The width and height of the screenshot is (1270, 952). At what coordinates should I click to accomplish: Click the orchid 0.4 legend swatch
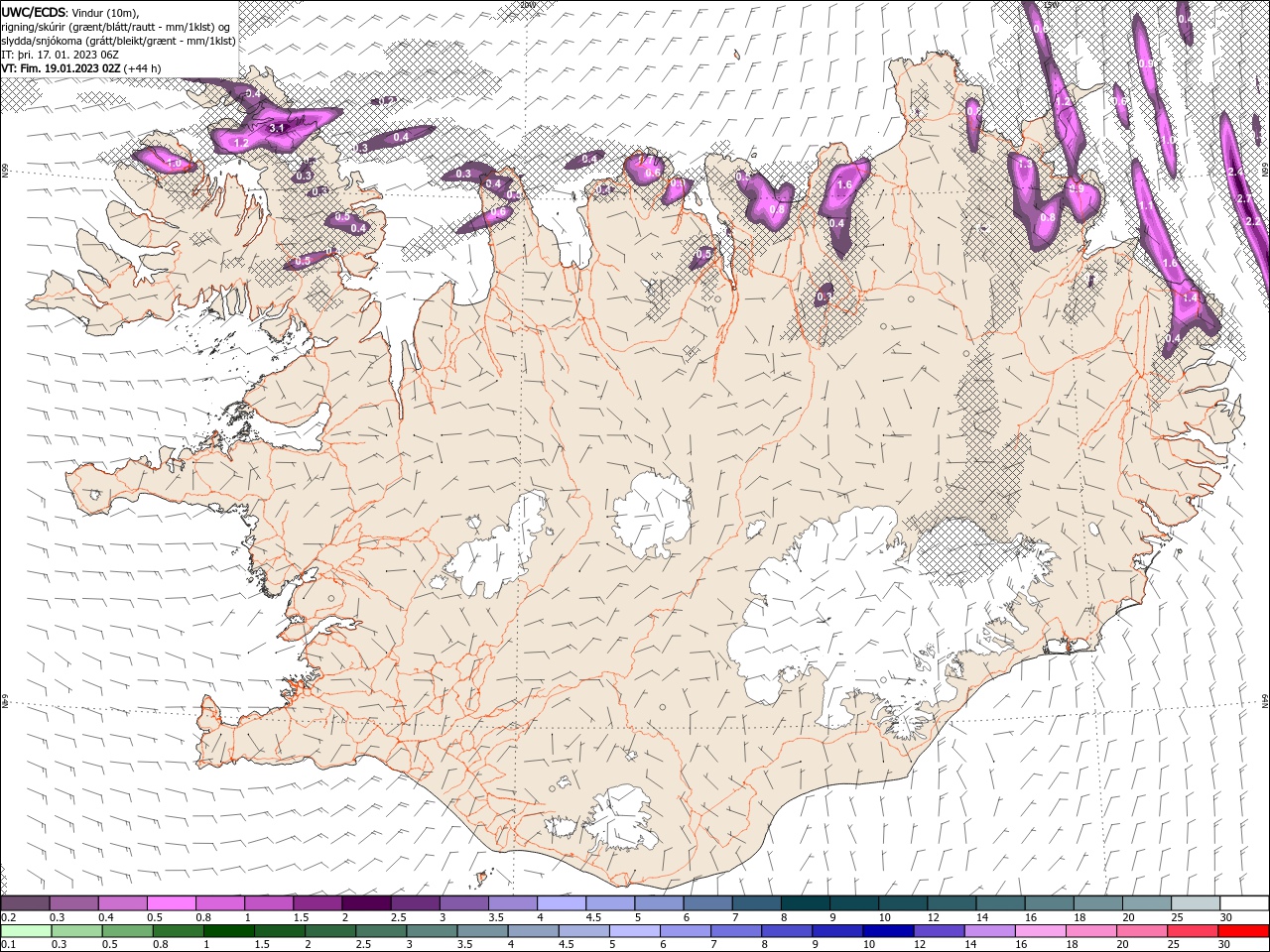coord(123,903)
